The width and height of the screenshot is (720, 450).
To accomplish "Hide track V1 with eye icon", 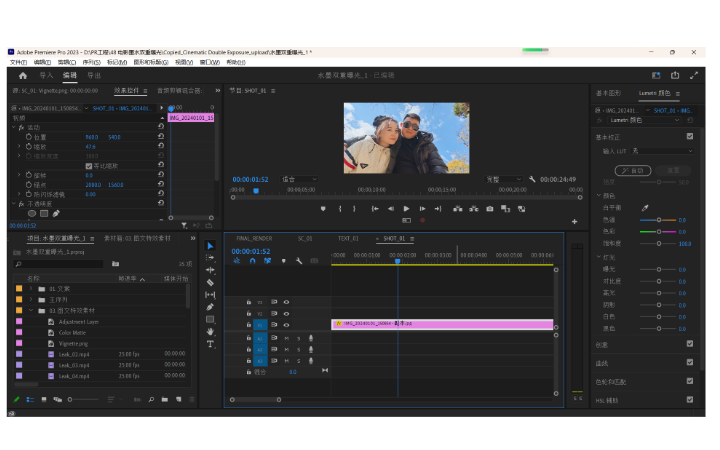I will (286, 325).
